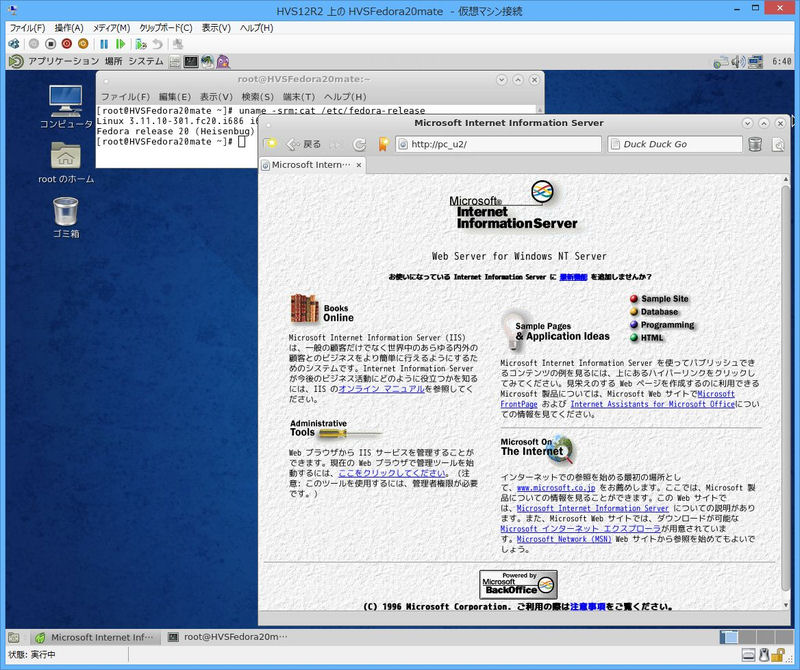800x670 pixels.
Task: Click the clock showing 6:40
Action: [782, 62]
